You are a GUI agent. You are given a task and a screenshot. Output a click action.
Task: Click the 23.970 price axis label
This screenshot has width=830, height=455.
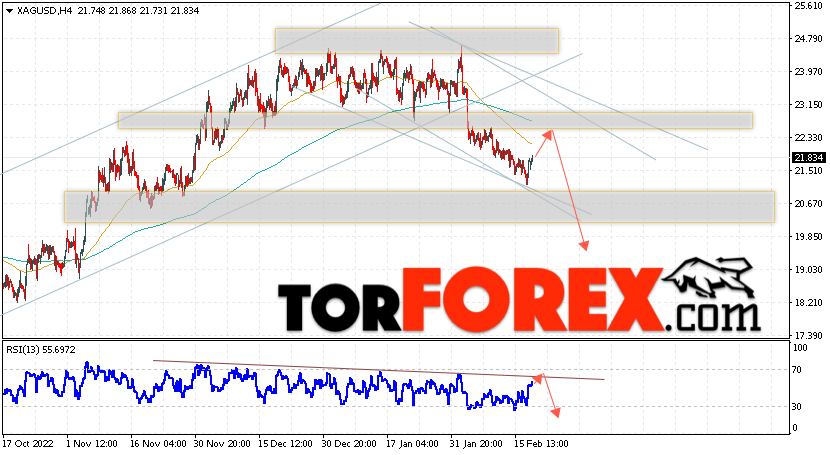coord(809,72)
